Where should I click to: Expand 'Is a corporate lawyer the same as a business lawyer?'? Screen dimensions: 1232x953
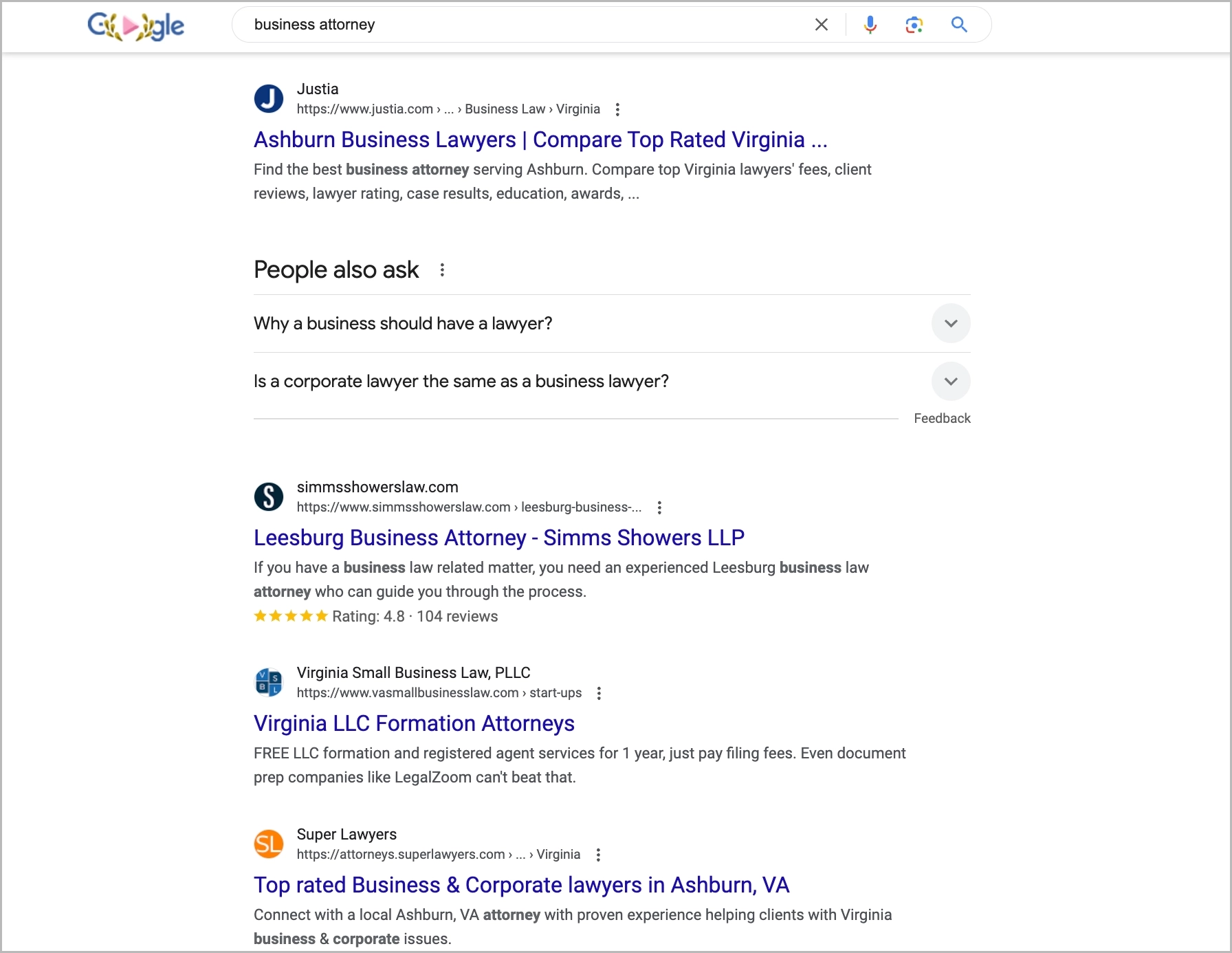(x=951, y=381)
